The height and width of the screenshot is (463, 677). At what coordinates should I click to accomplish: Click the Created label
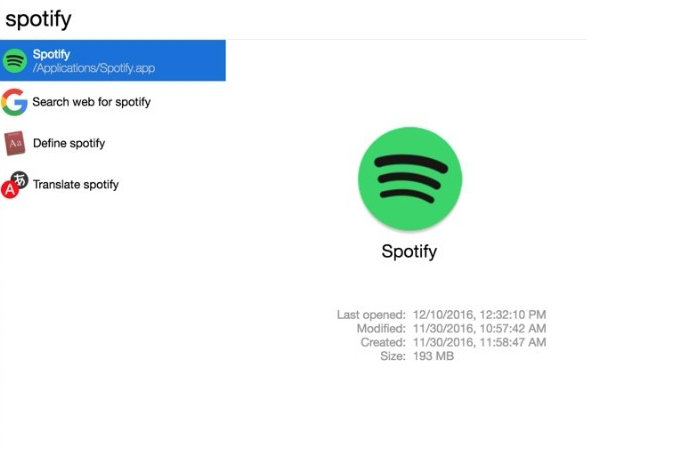click(383, 342)
